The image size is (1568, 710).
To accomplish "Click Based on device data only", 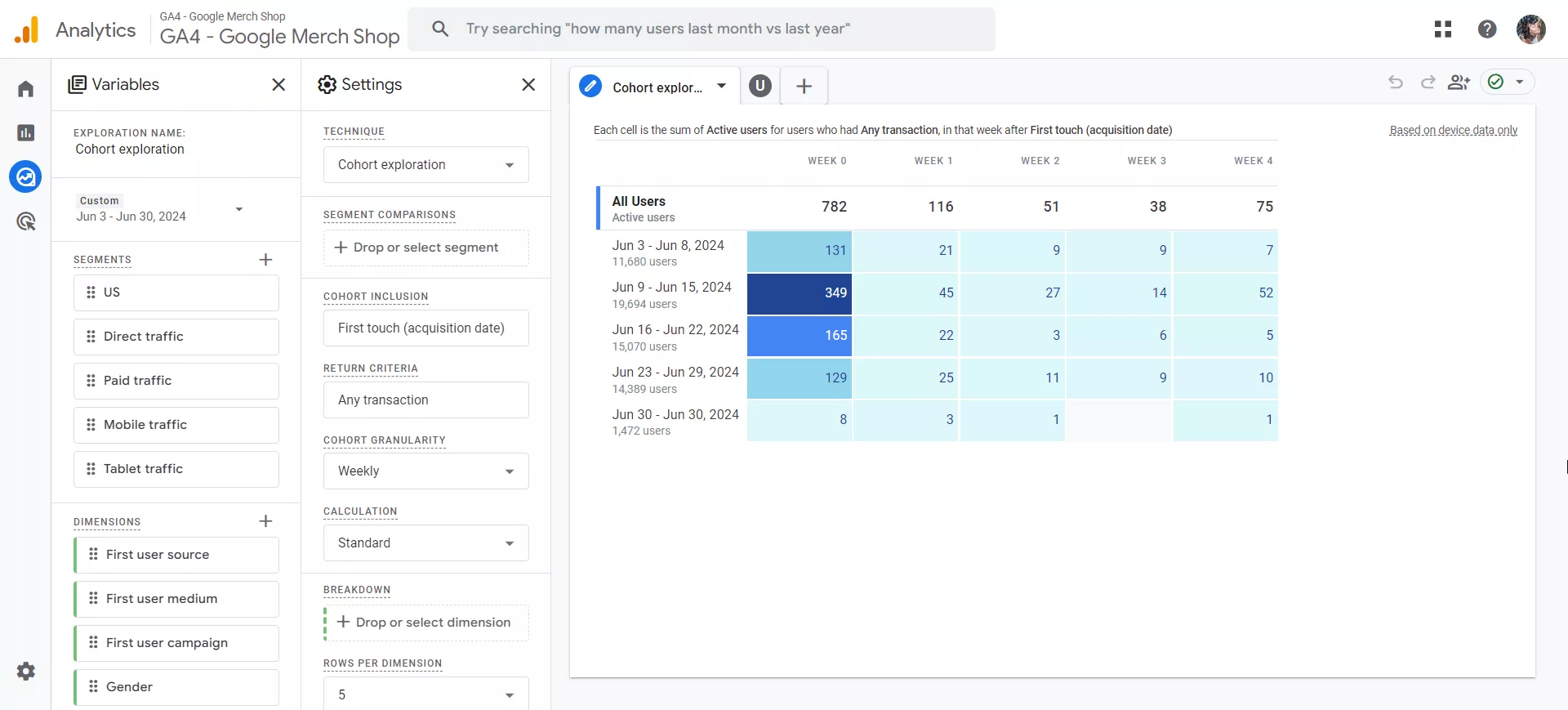I will point(1454,130).
